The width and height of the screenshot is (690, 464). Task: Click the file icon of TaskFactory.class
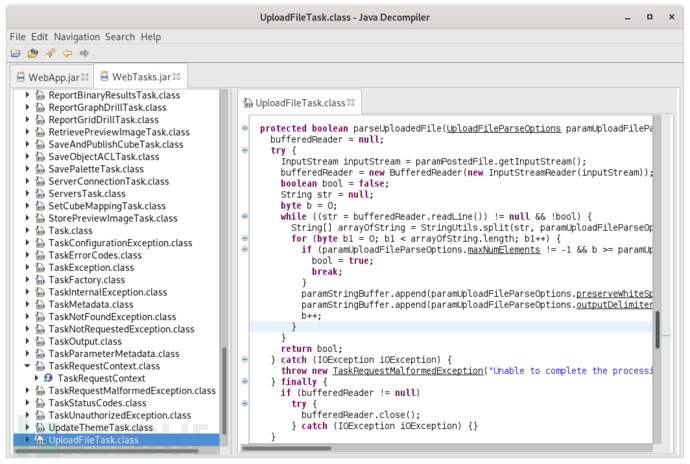point(40,280)
